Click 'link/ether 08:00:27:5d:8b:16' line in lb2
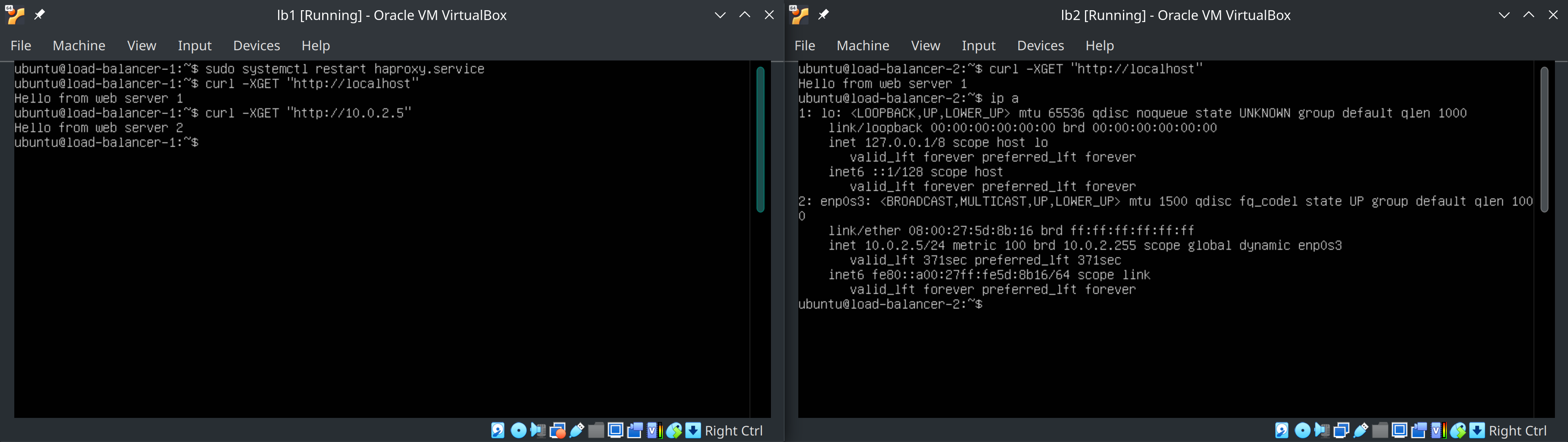Screen dimensions: 1568x442 [x=1011, y=231]
